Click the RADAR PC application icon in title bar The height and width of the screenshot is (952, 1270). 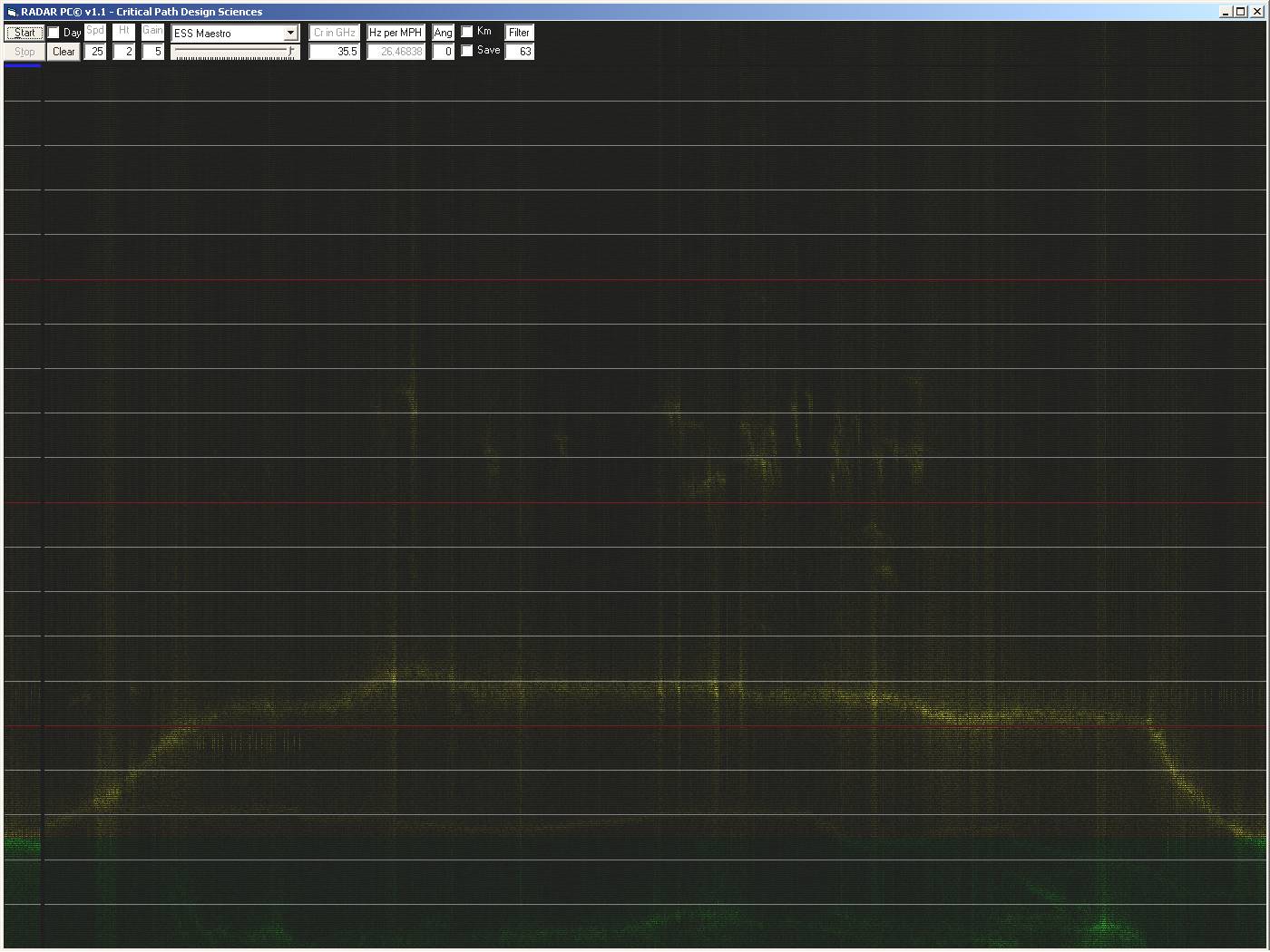click(12, 12)
